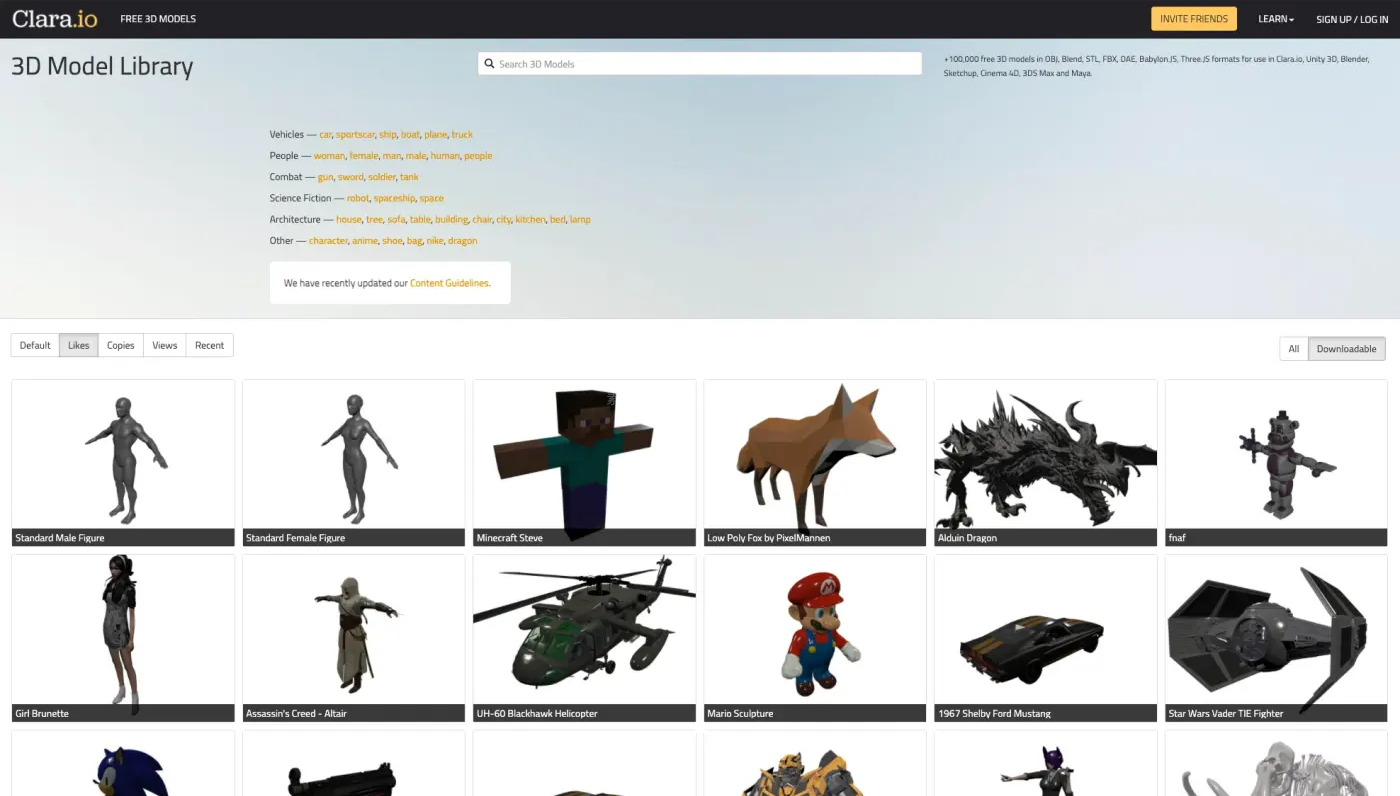Open the Sonic hedgehog model thumbnail
Screen dimensions: 1400x796
(123, 764)
